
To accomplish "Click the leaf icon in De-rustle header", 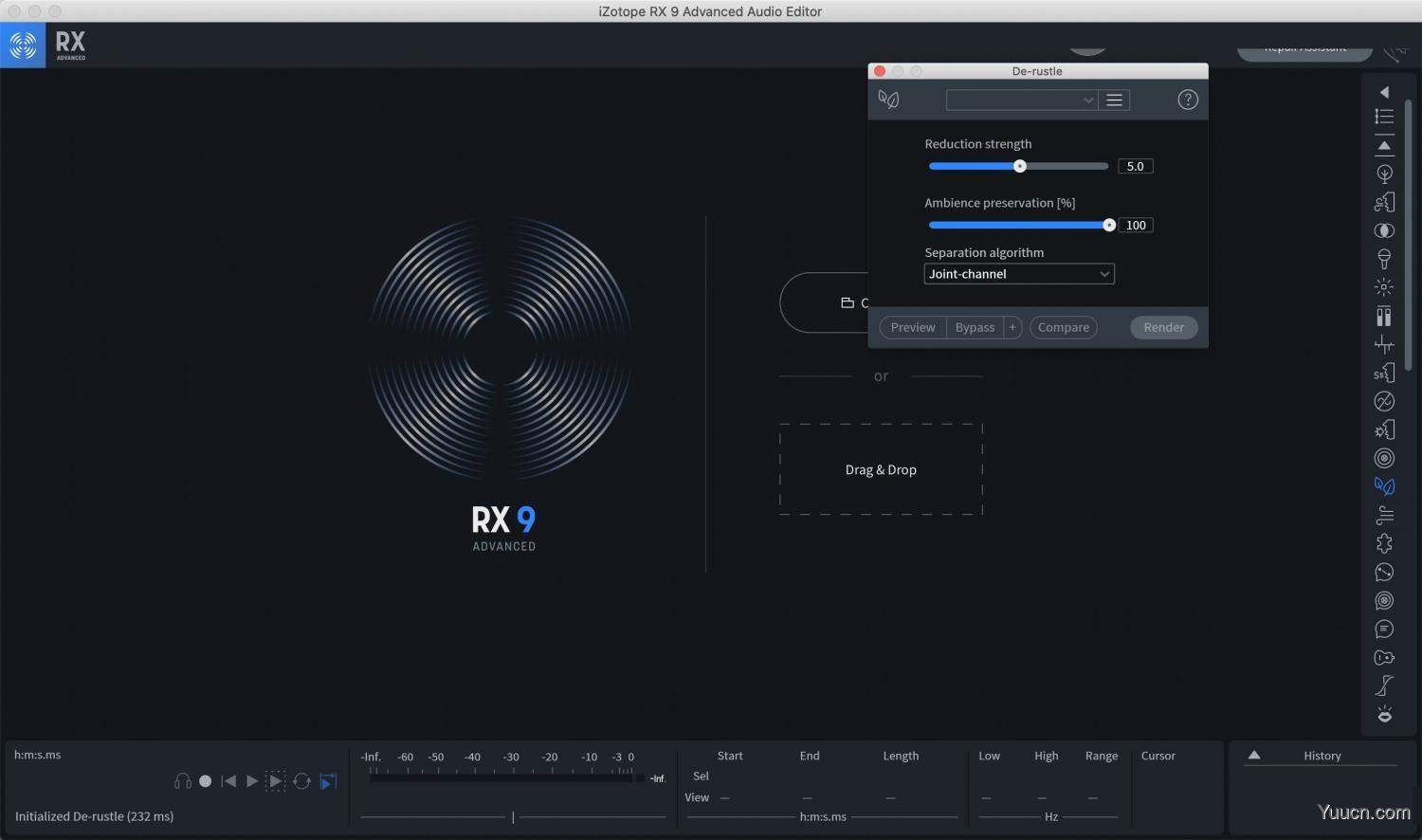I will pyautogui.click(x=888, y=100).
